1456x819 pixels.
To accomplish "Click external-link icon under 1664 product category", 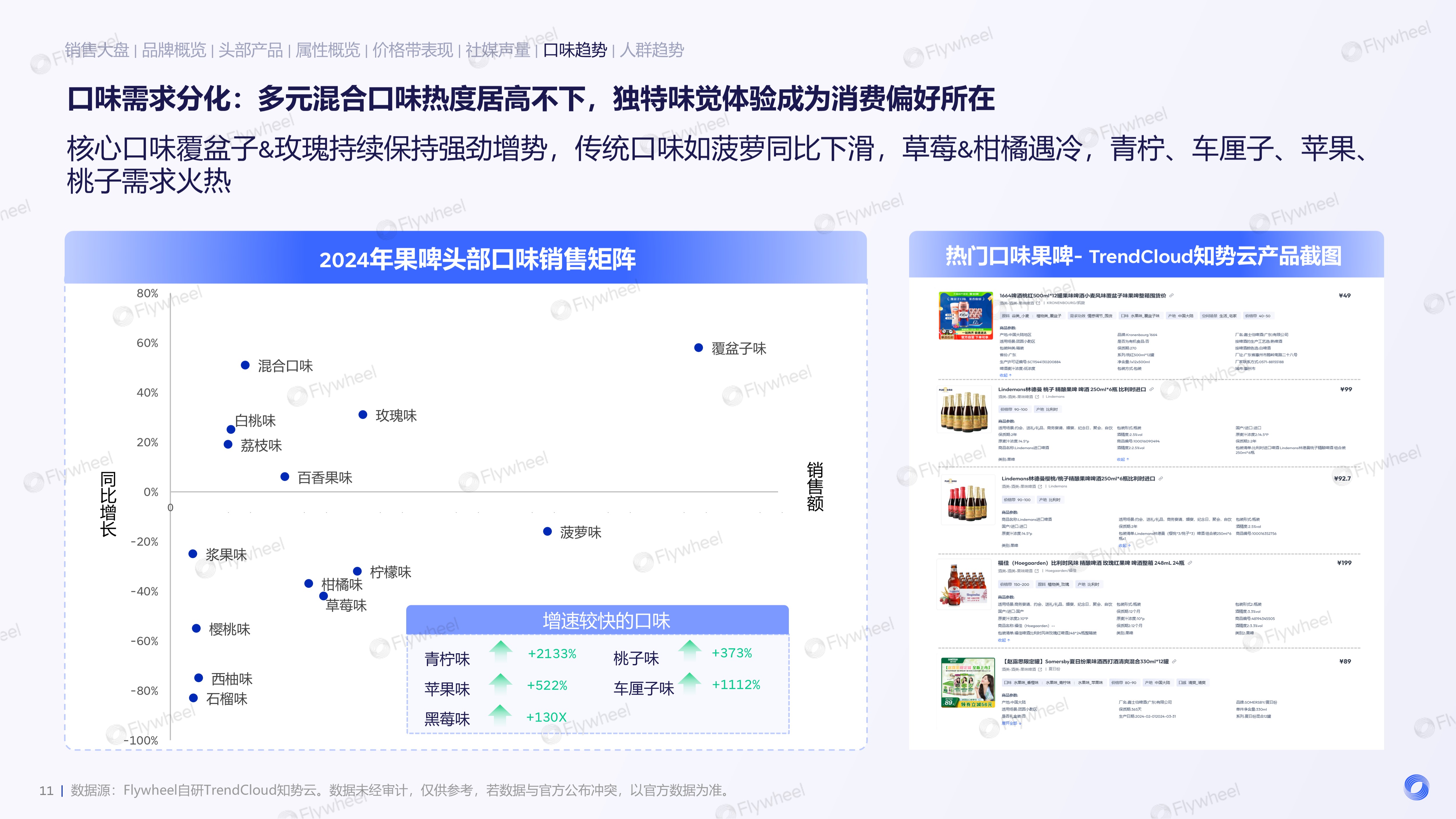I will tap(1038, 303).
